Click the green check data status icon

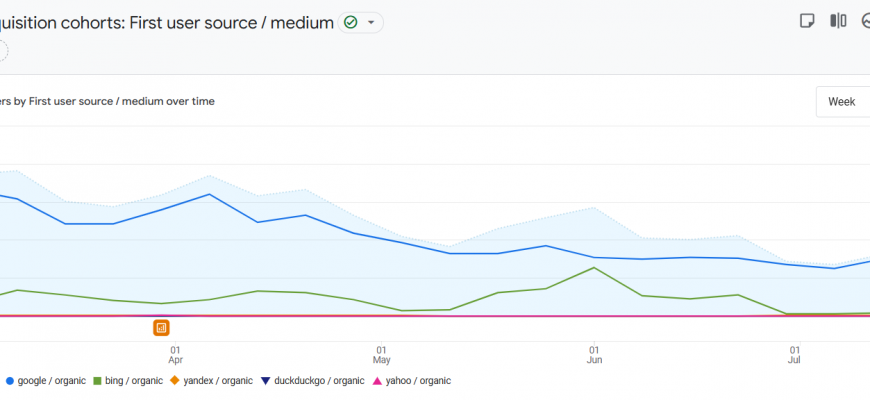point(350,22)
